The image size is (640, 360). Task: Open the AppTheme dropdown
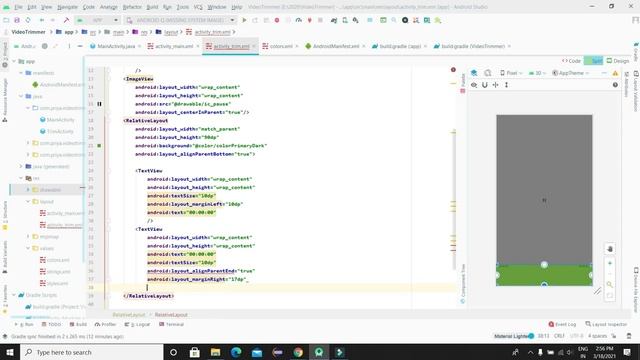point(571,73)
